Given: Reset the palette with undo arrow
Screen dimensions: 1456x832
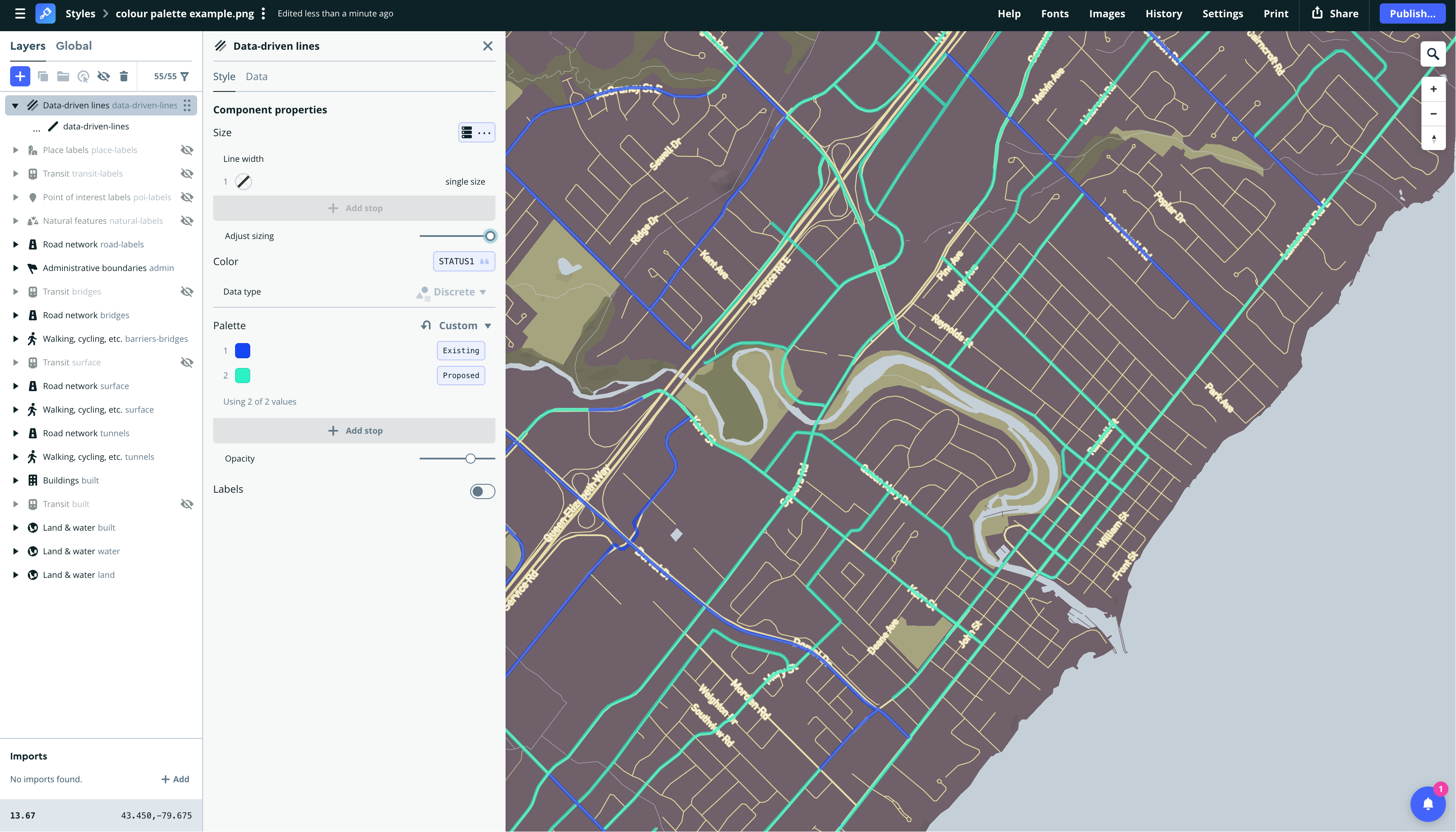Looking at the screenshot, I should pos(426,325).
